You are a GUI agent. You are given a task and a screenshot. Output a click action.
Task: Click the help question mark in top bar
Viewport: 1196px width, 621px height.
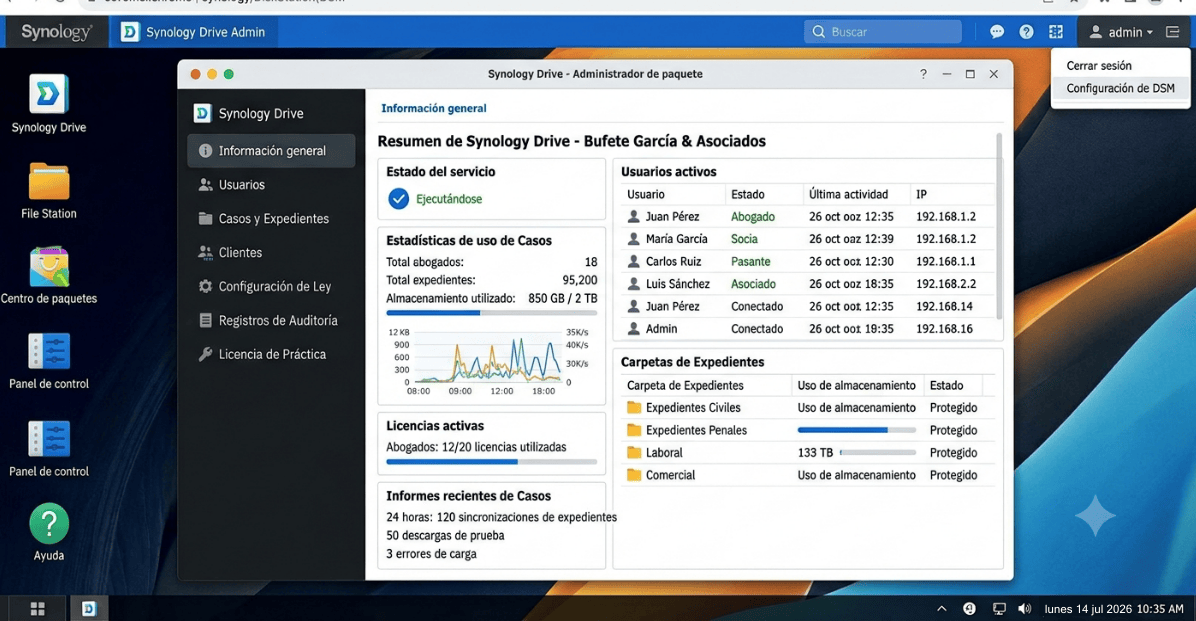coord(1026,32)
